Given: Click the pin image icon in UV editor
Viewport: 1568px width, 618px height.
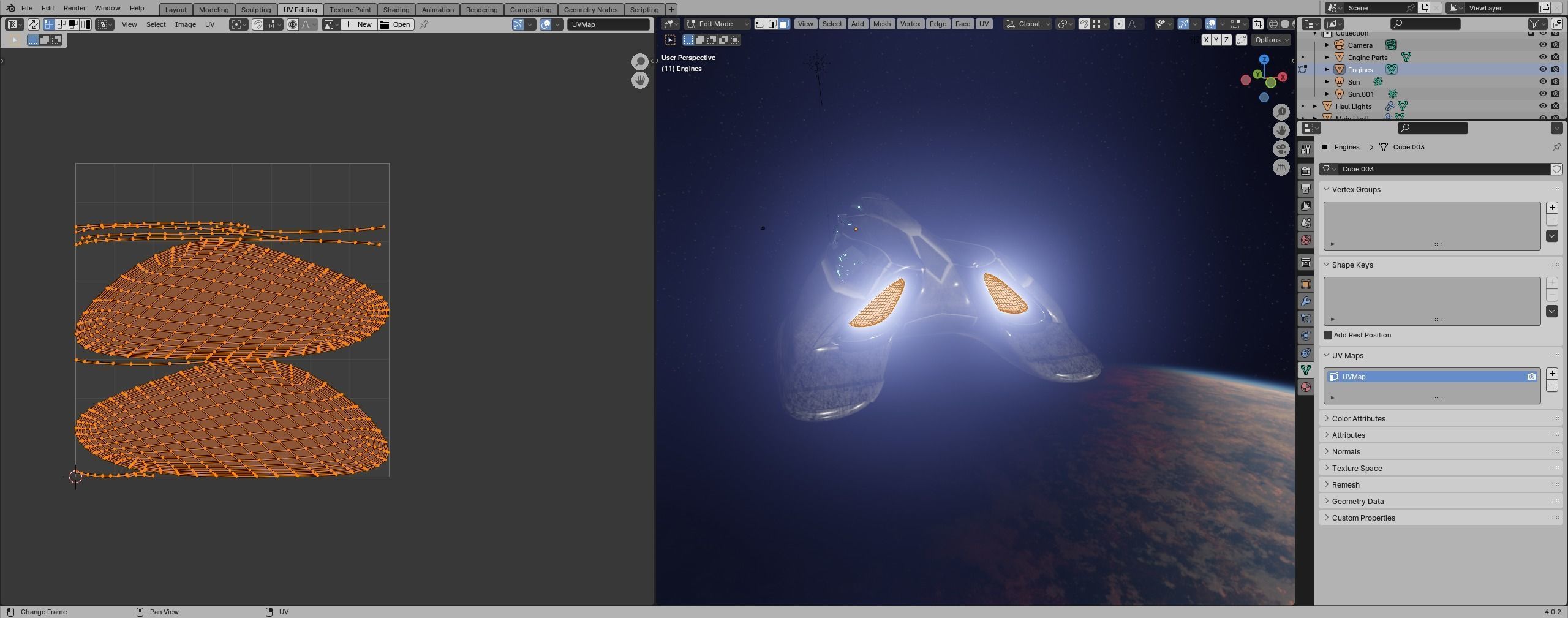Looking at the screenshot, I should pyautogui.click(x=424, y=24).
